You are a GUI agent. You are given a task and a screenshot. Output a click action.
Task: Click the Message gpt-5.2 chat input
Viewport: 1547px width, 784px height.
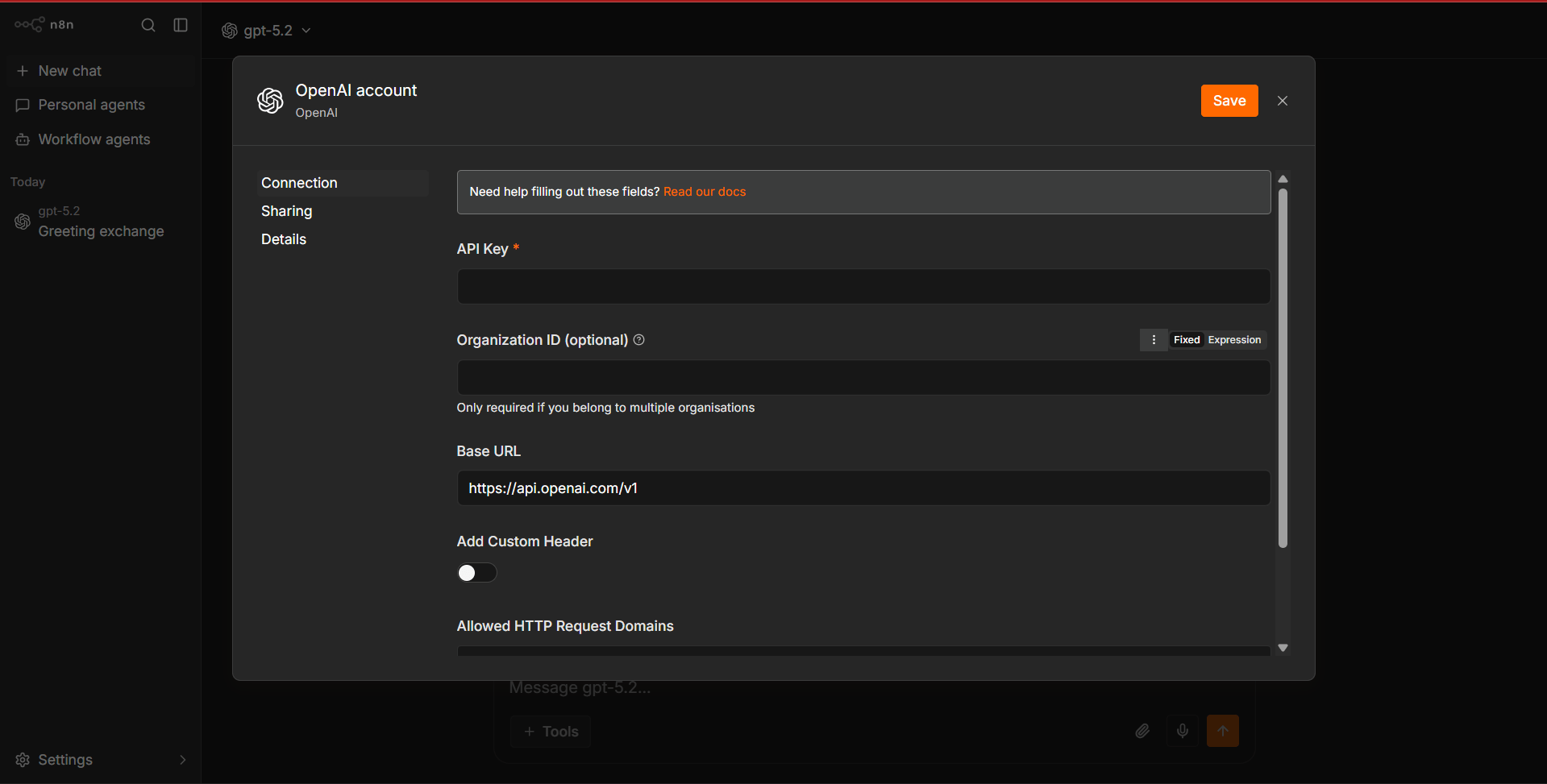pos(875,688)
